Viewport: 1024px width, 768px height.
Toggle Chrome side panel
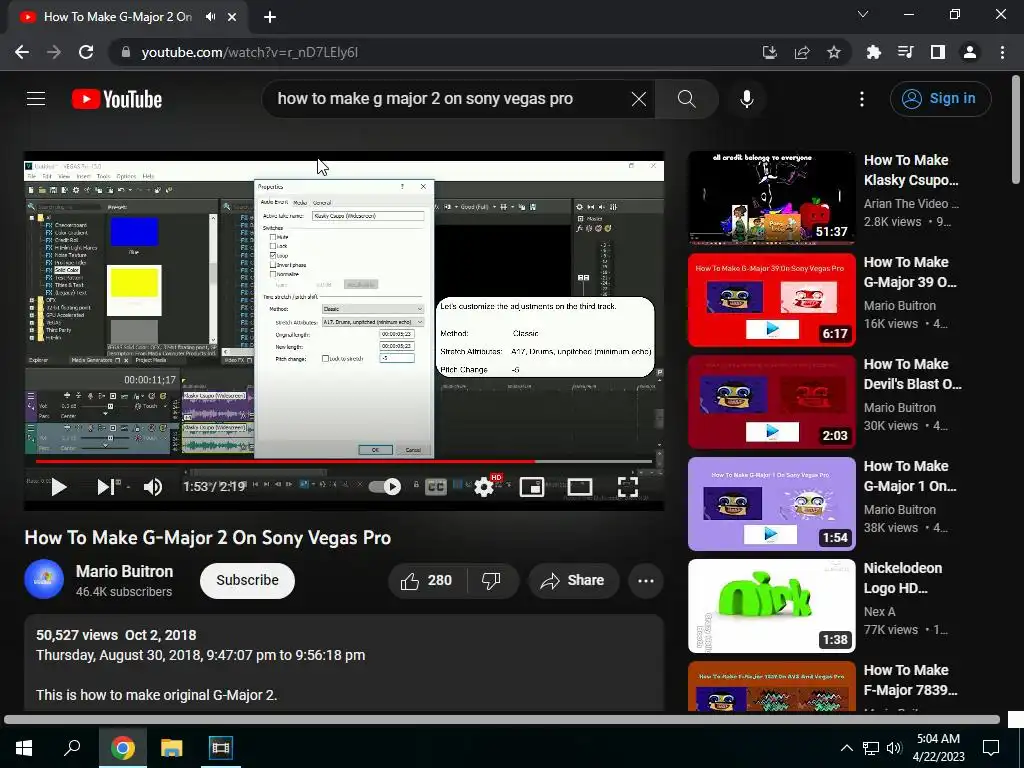938,52
